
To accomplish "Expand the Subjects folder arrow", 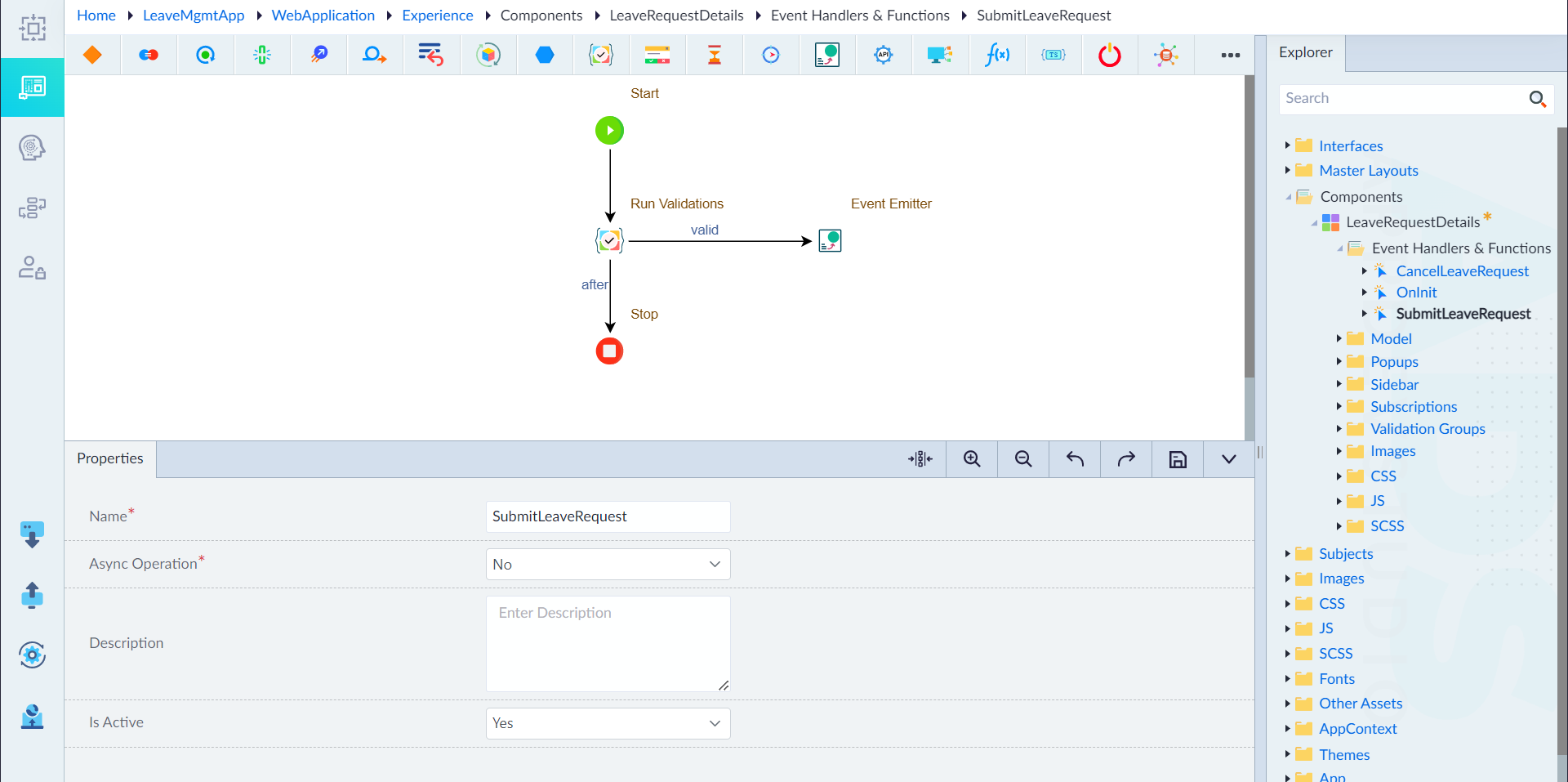I will [x=1287, y=553].
